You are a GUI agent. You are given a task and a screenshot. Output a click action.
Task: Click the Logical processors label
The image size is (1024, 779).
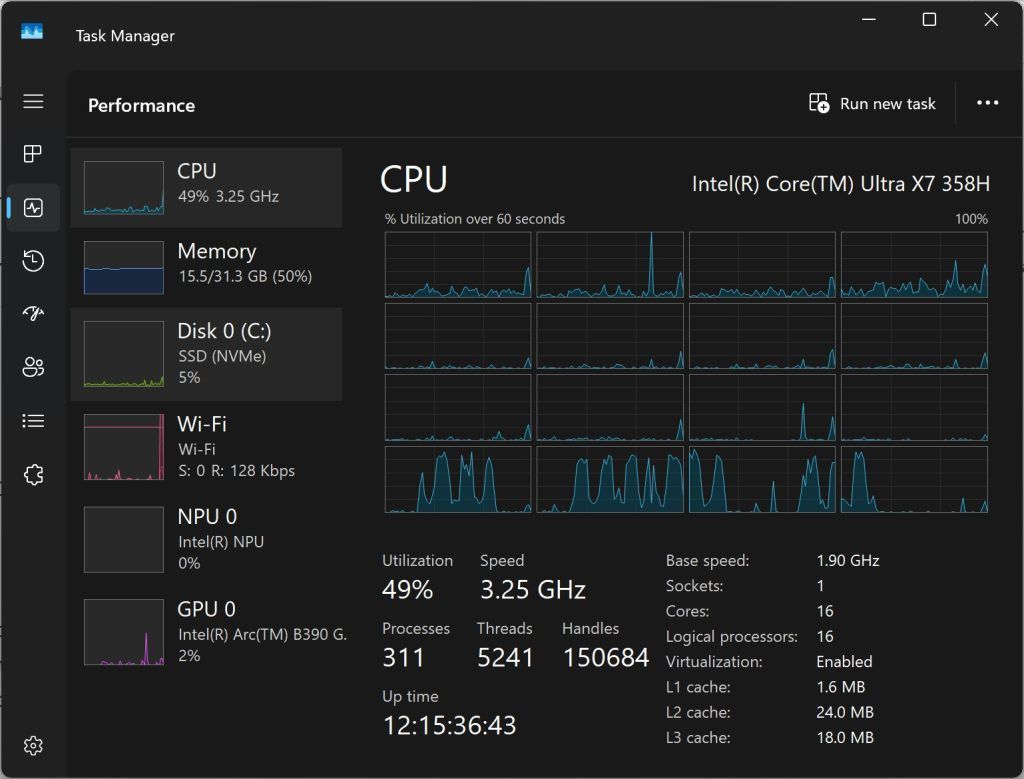click(731, 637)
